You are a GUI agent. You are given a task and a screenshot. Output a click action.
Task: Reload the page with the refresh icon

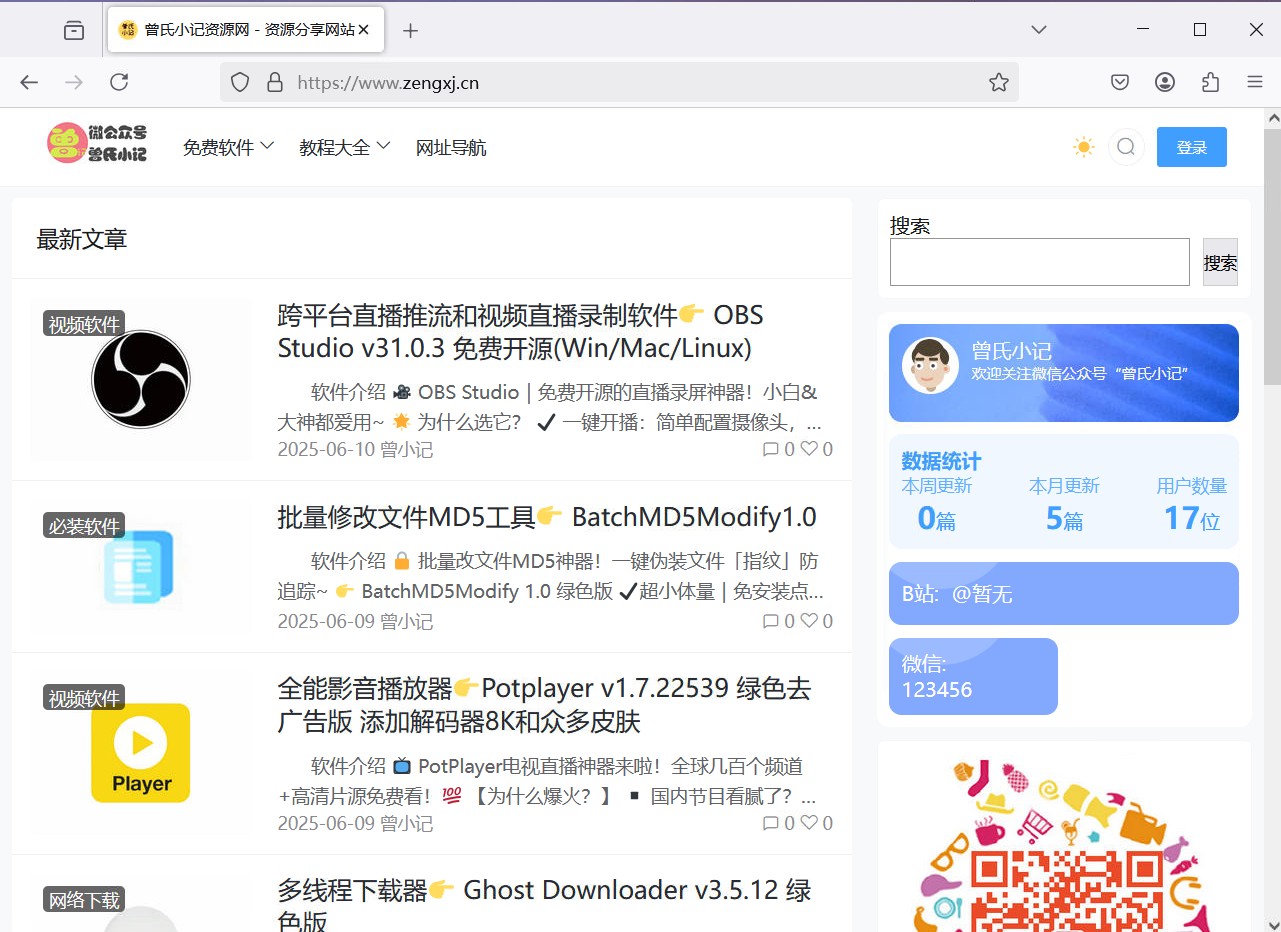119,82
